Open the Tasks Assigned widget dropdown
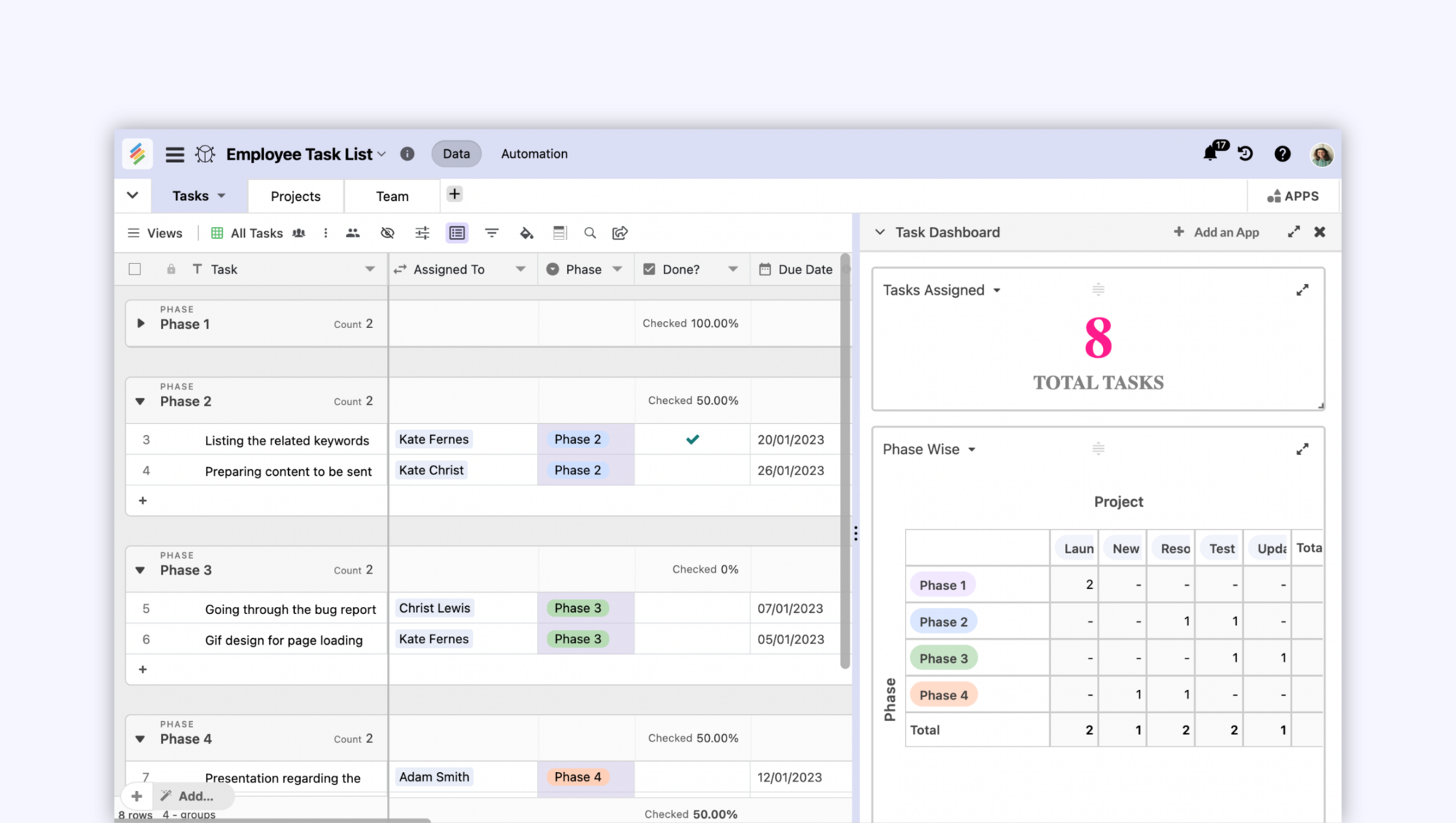 tap(997, 290)
